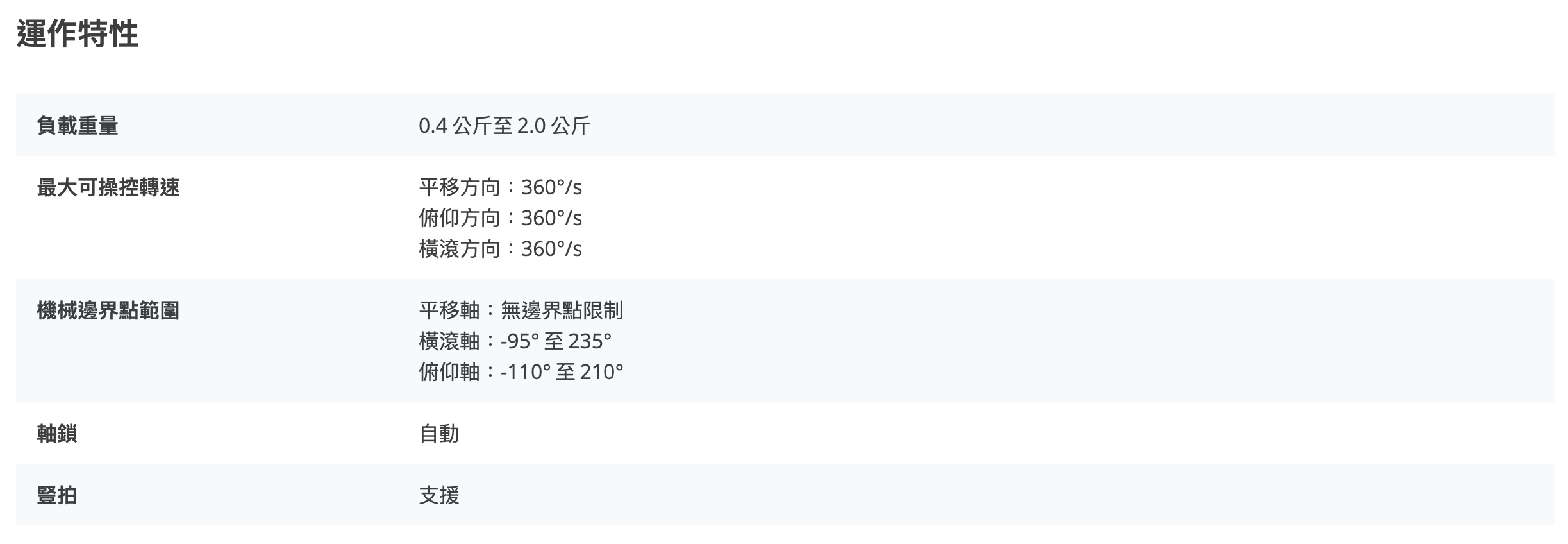Click the 235° value in the 橫滾軸 line
Viewport: 1568px width, 544px height.
click(590, 341)
